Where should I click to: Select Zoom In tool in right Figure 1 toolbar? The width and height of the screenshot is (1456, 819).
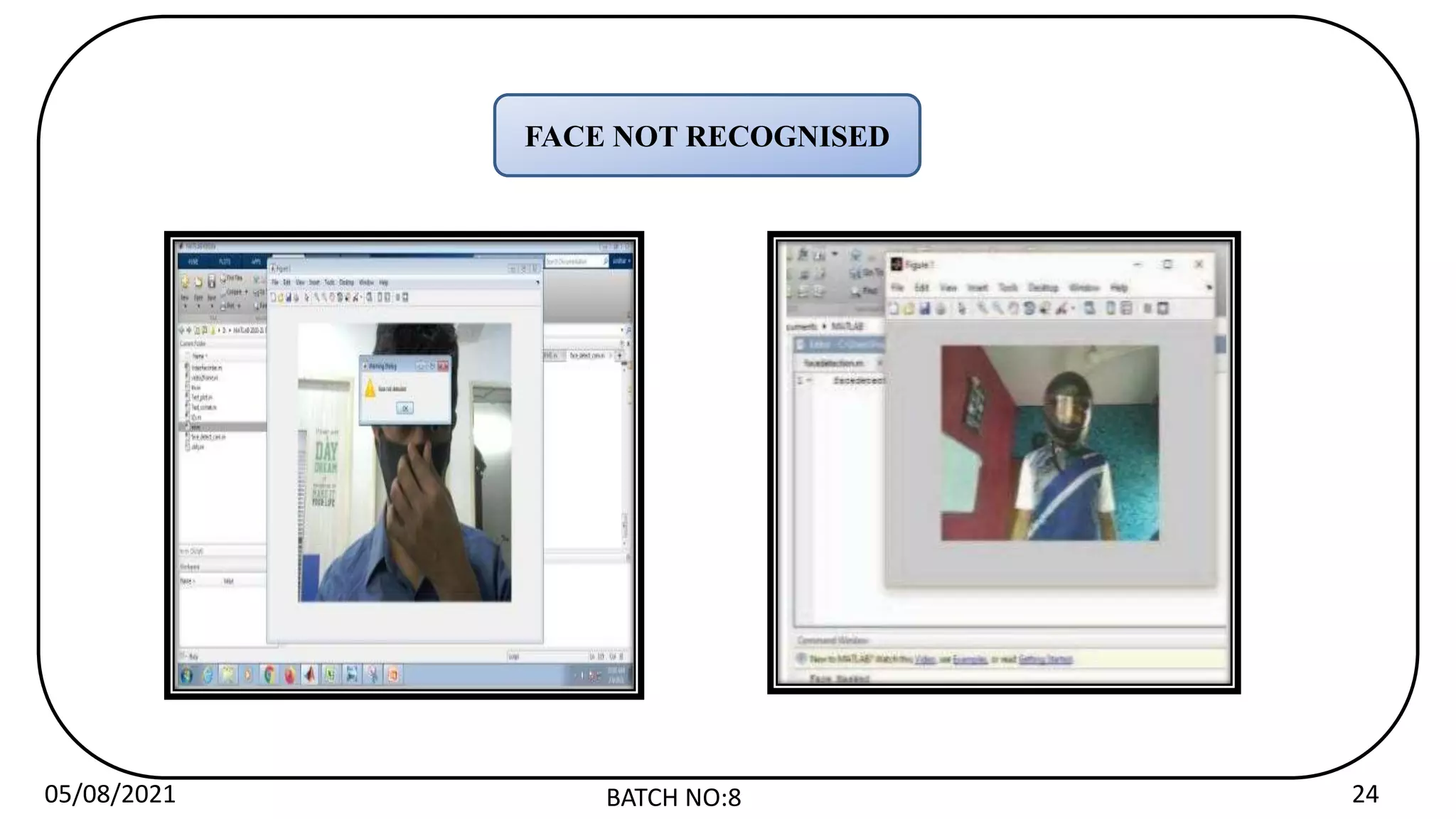pos(981,309)
